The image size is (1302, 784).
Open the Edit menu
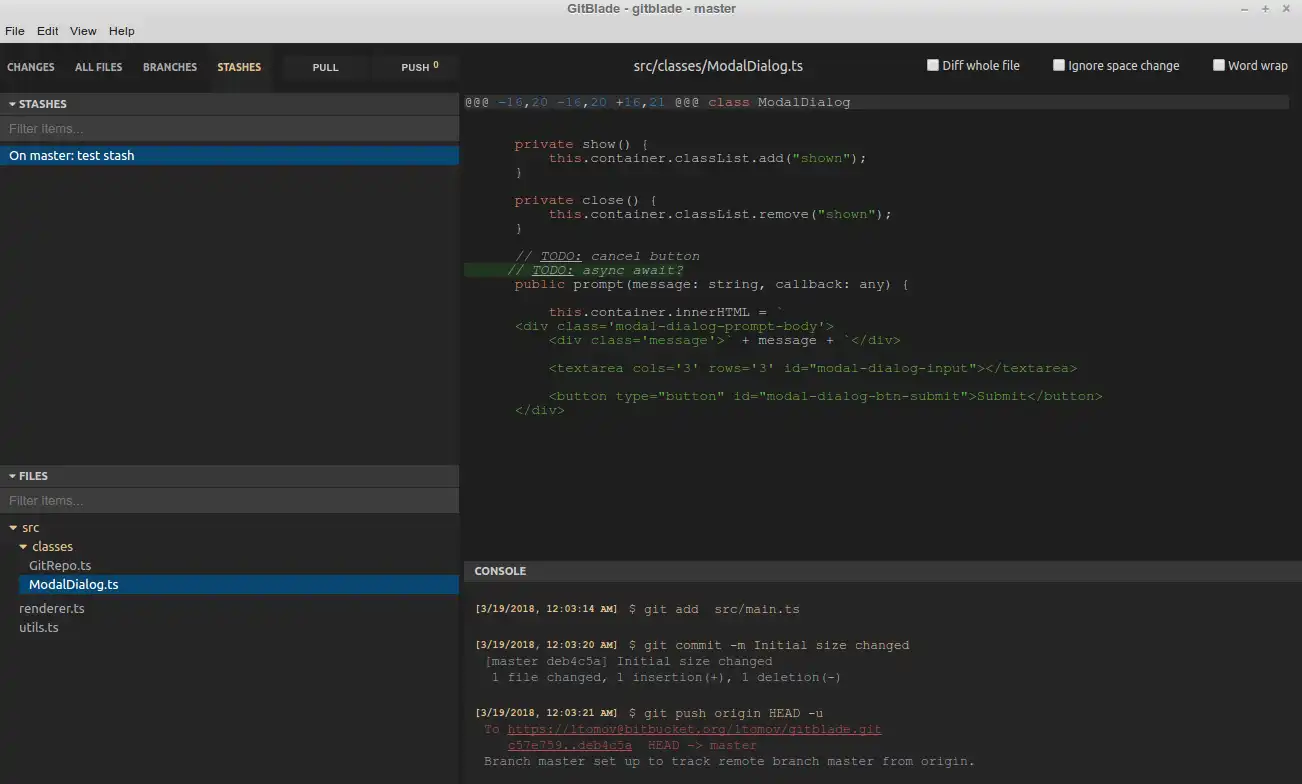(x=48, y=31)
